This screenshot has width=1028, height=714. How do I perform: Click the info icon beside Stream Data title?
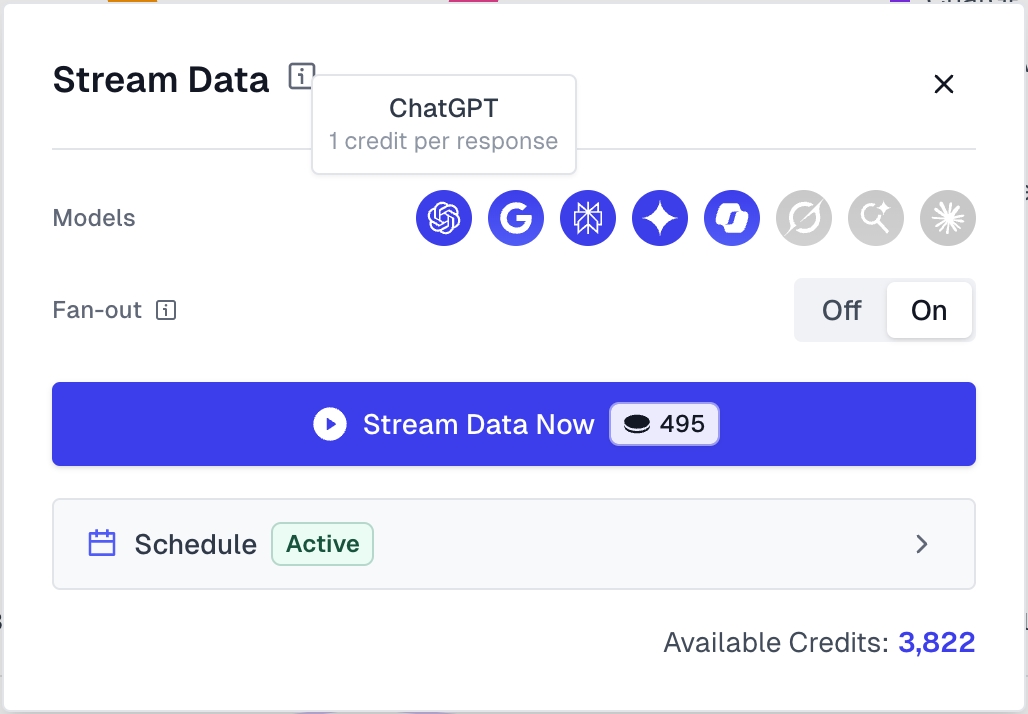tap(301, 77)
